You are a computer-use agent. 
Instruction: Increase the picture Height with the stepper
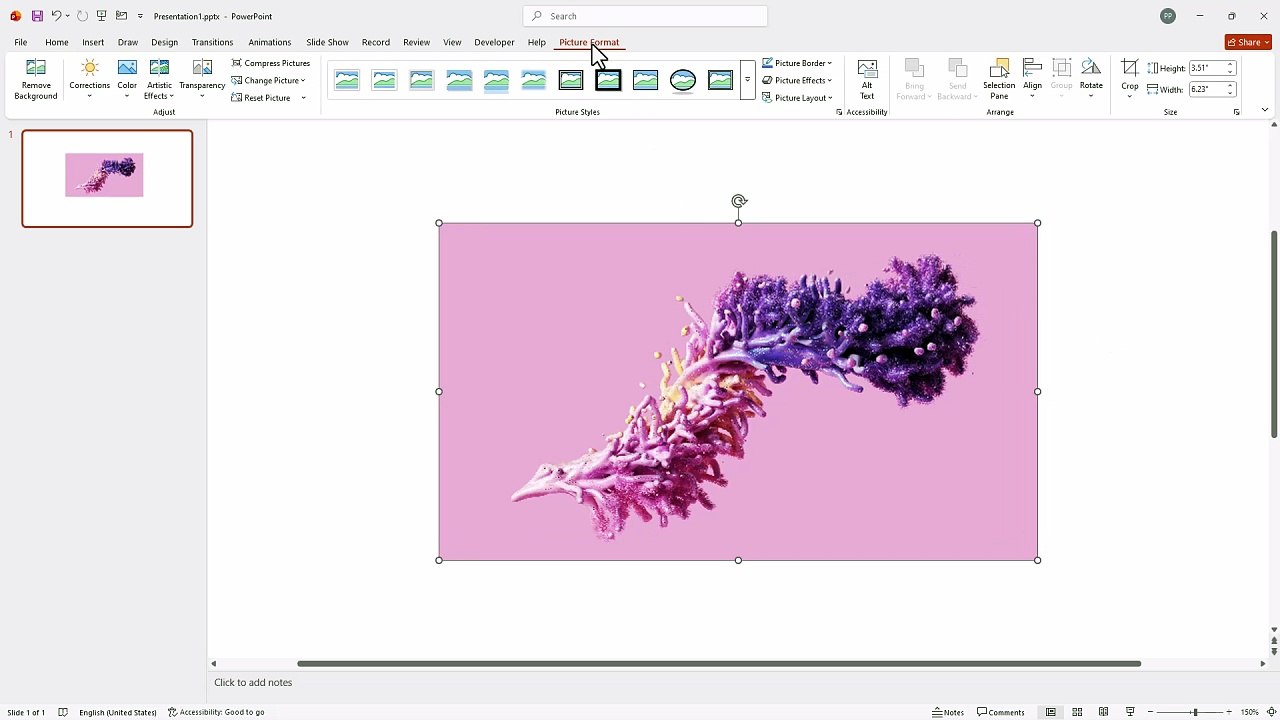click(x=1231, y=65)
